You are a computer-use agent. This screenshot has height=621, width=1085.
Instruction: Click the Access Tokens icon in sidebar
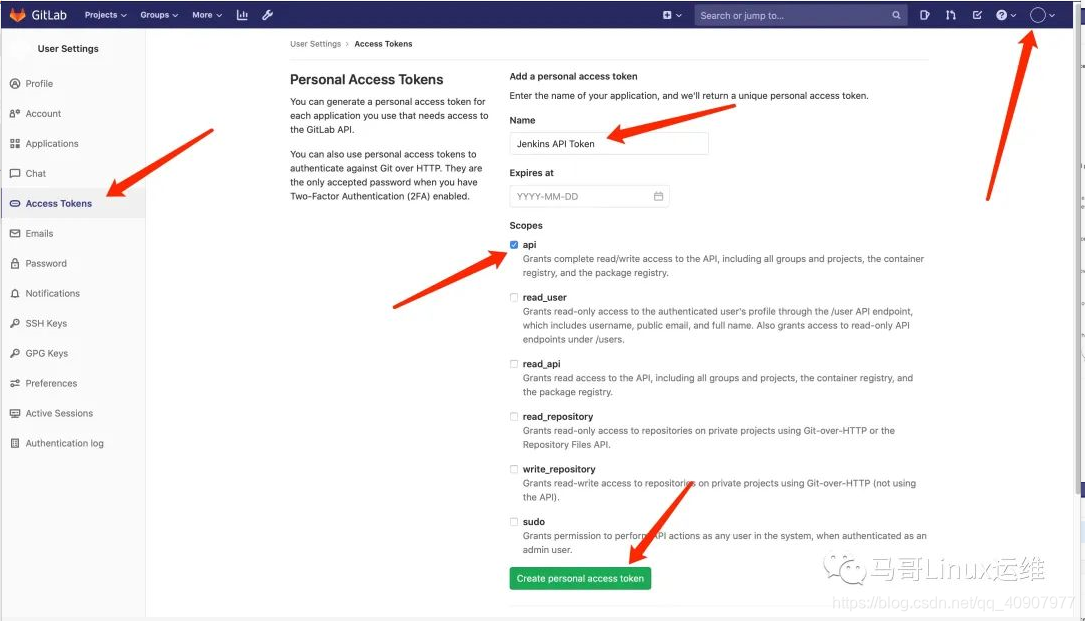click(15, 204)
